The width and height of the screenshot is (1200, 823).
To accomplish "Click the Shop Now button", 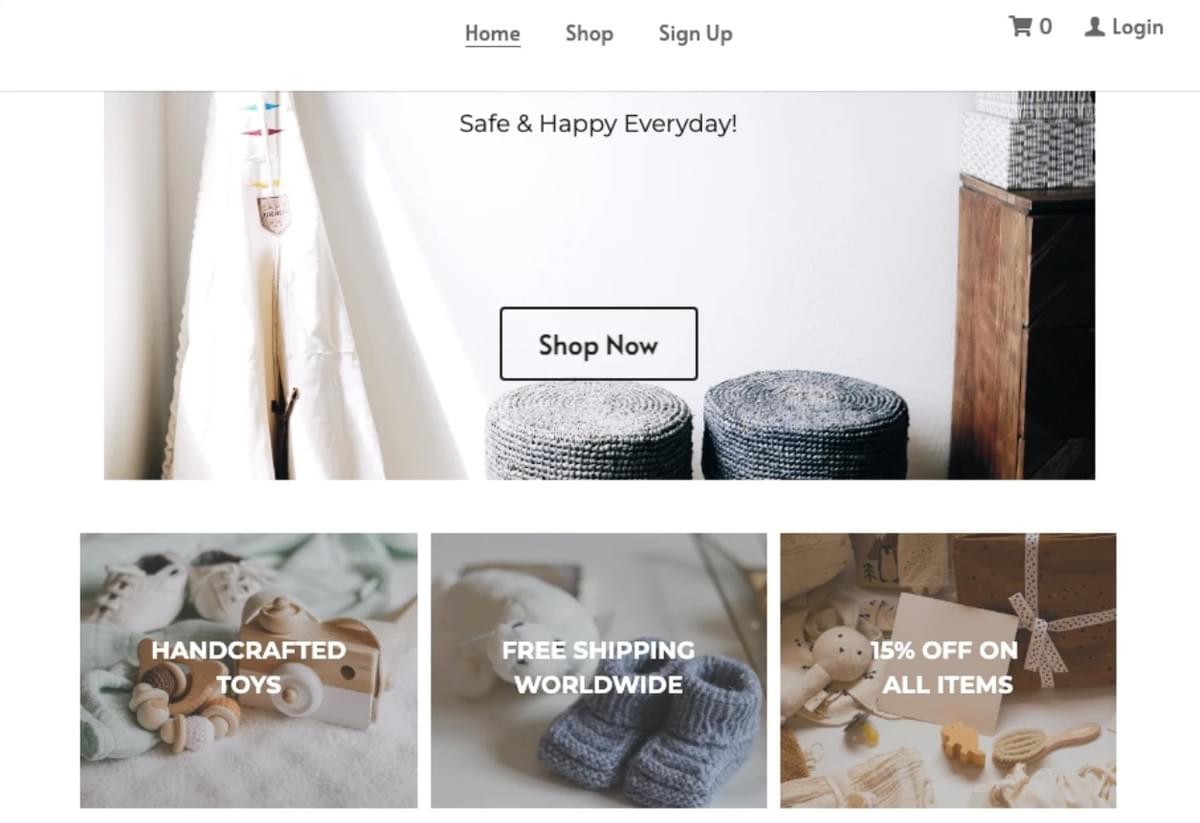I will pos(598,344).
